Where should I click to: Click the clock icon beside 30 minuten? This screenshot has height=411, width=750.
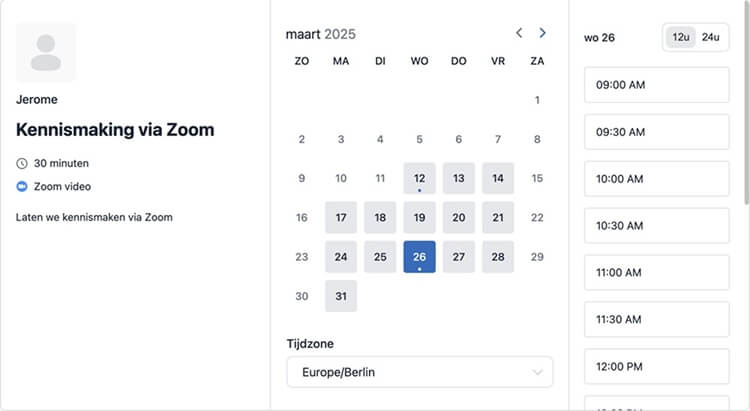(x=22, y=164)
